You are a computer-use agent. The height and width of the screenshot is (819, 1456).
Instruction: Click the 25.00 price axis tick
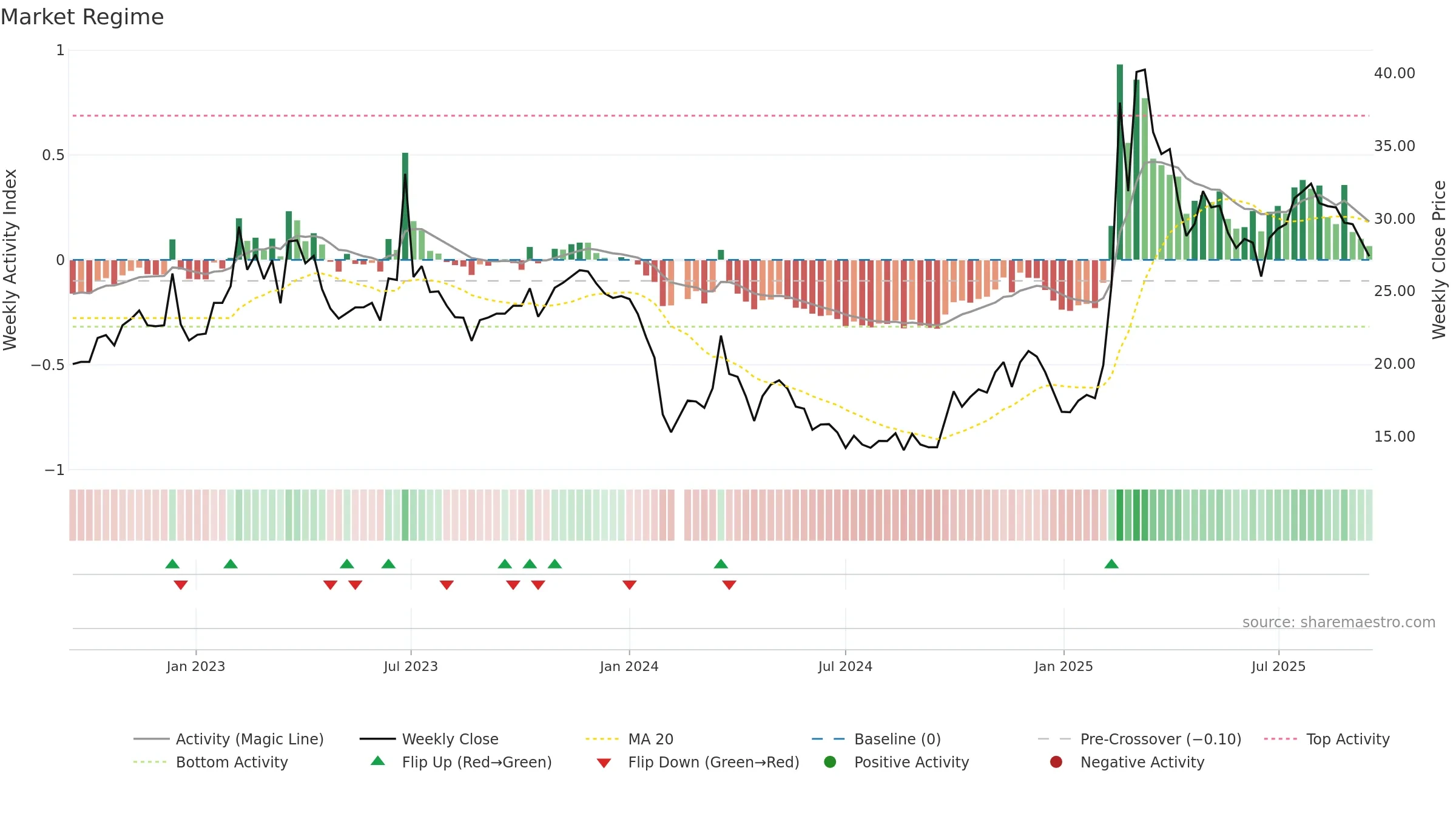[x=1395, y=291]
